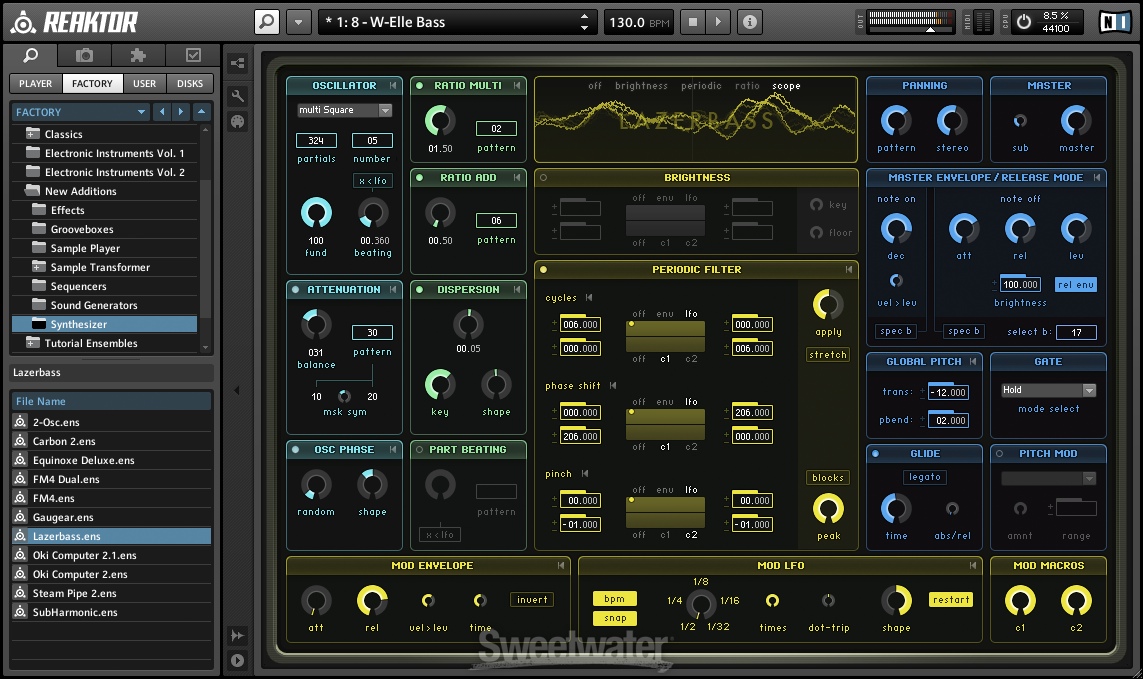Click the structure view icon in side strip
1143x679 pixels.
click(238, 63)
